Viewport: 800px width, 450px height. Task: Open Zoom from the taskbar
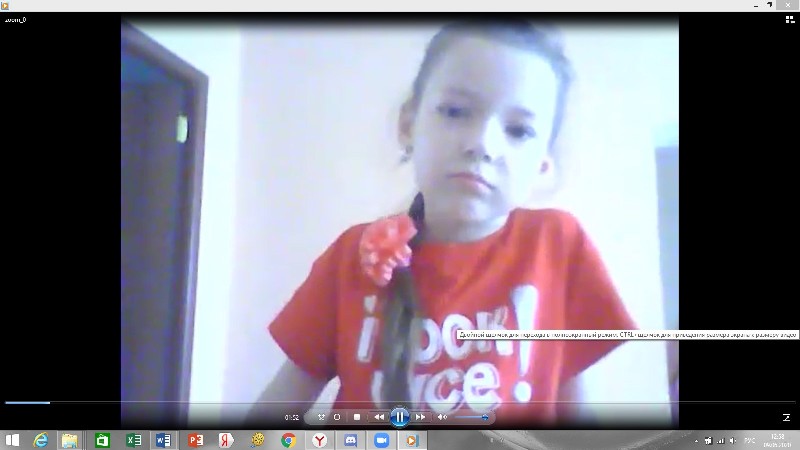[381, 440]
